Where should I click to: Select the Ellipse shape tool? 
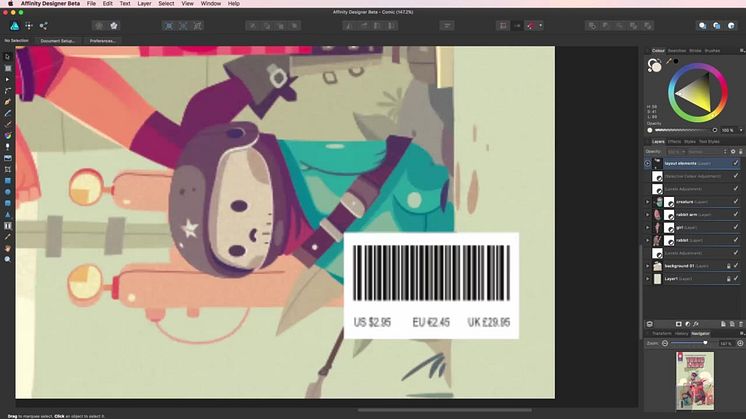click(x=7, y=192)
